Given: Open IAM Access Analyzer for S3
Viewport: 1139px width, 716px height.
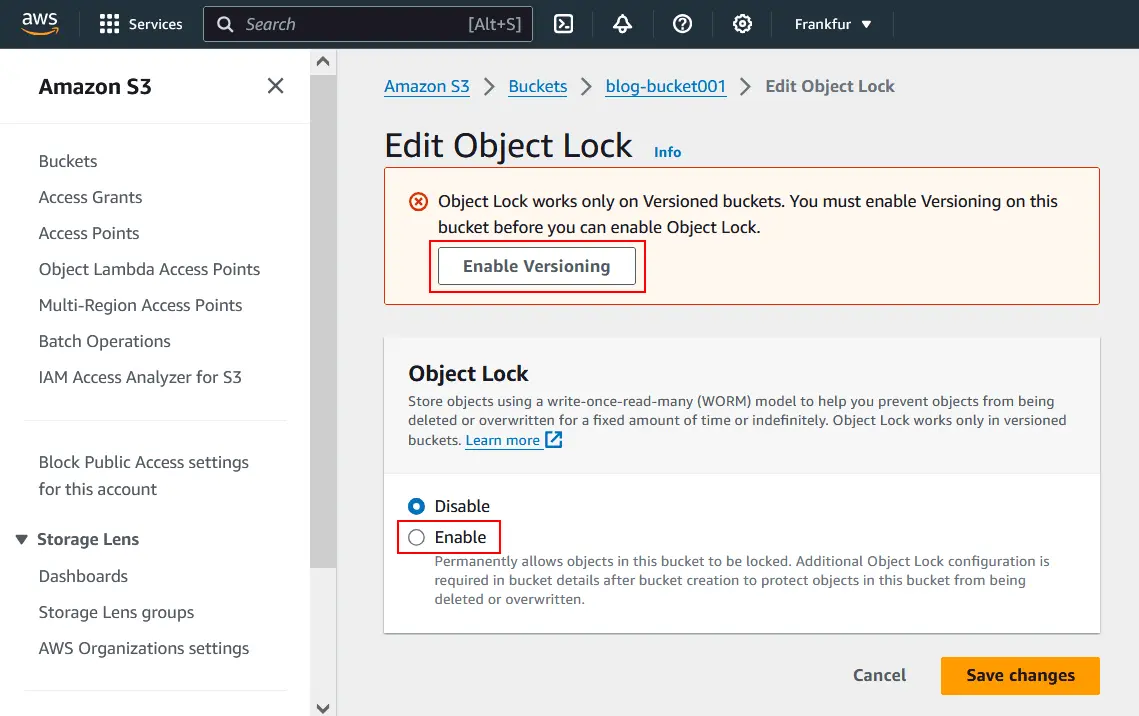Looking at the screenshot, I should coord(139,378).
